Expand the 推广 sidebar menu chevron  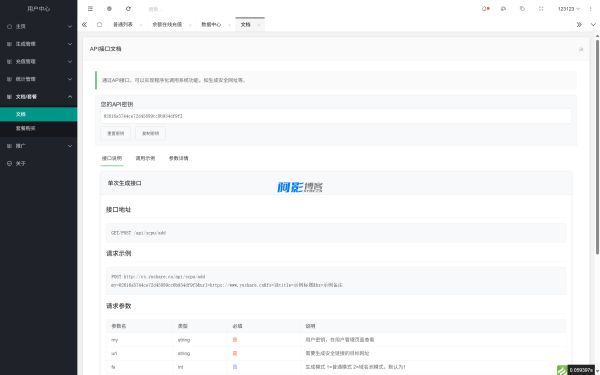70,146
